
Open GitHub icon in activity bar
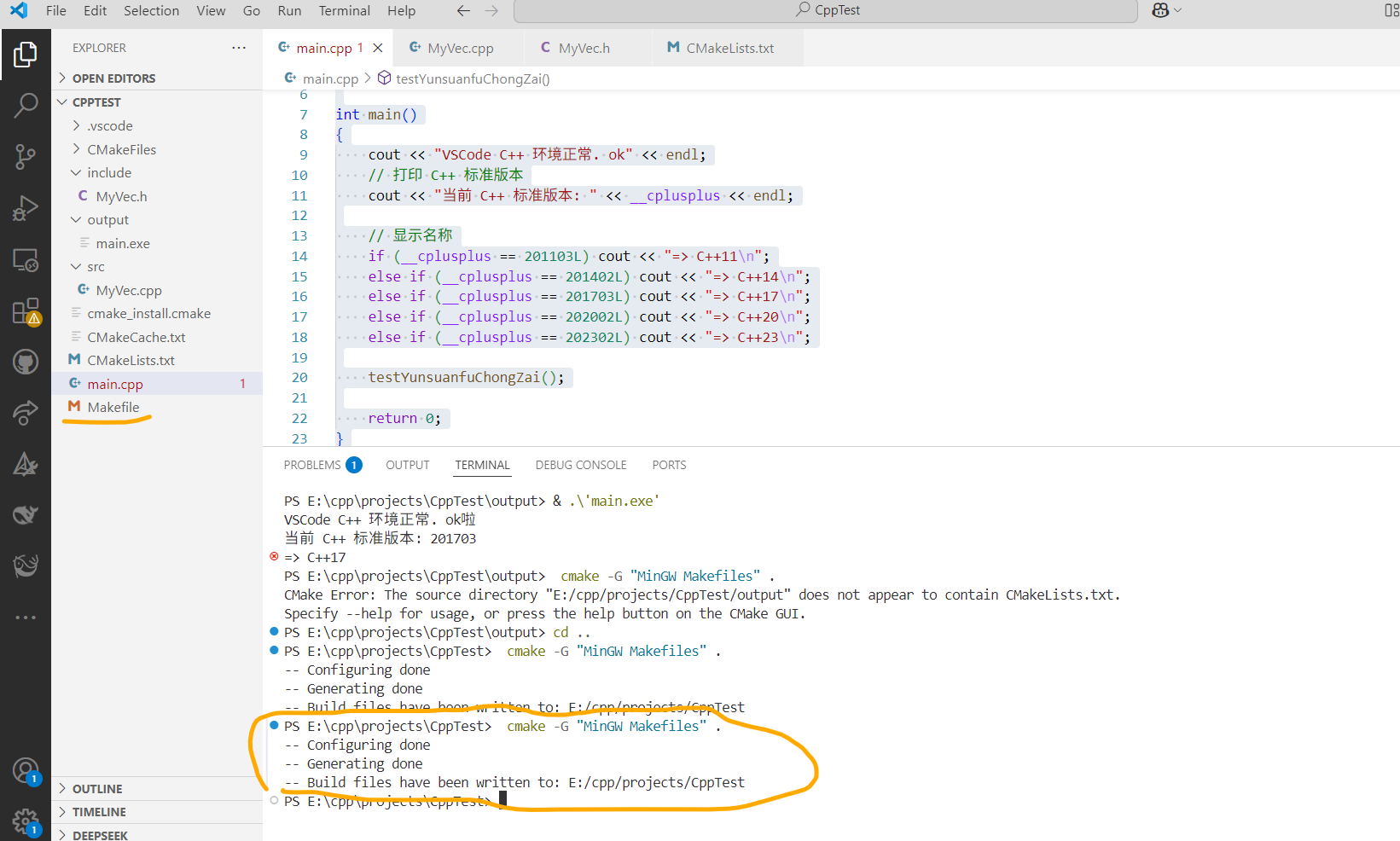(x=26, y=362)
